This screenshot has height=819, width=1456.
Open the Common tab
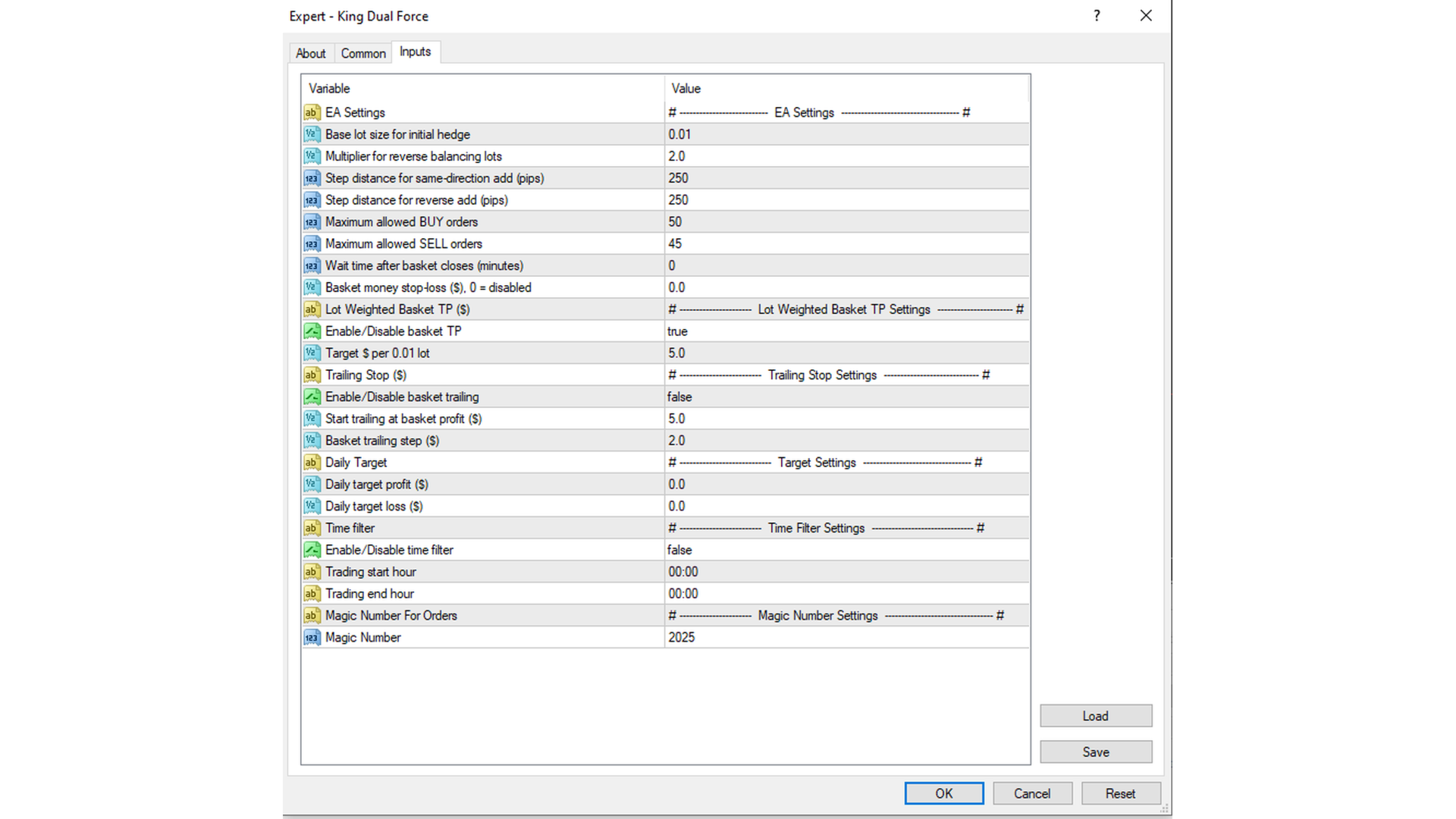pos(363,53)
